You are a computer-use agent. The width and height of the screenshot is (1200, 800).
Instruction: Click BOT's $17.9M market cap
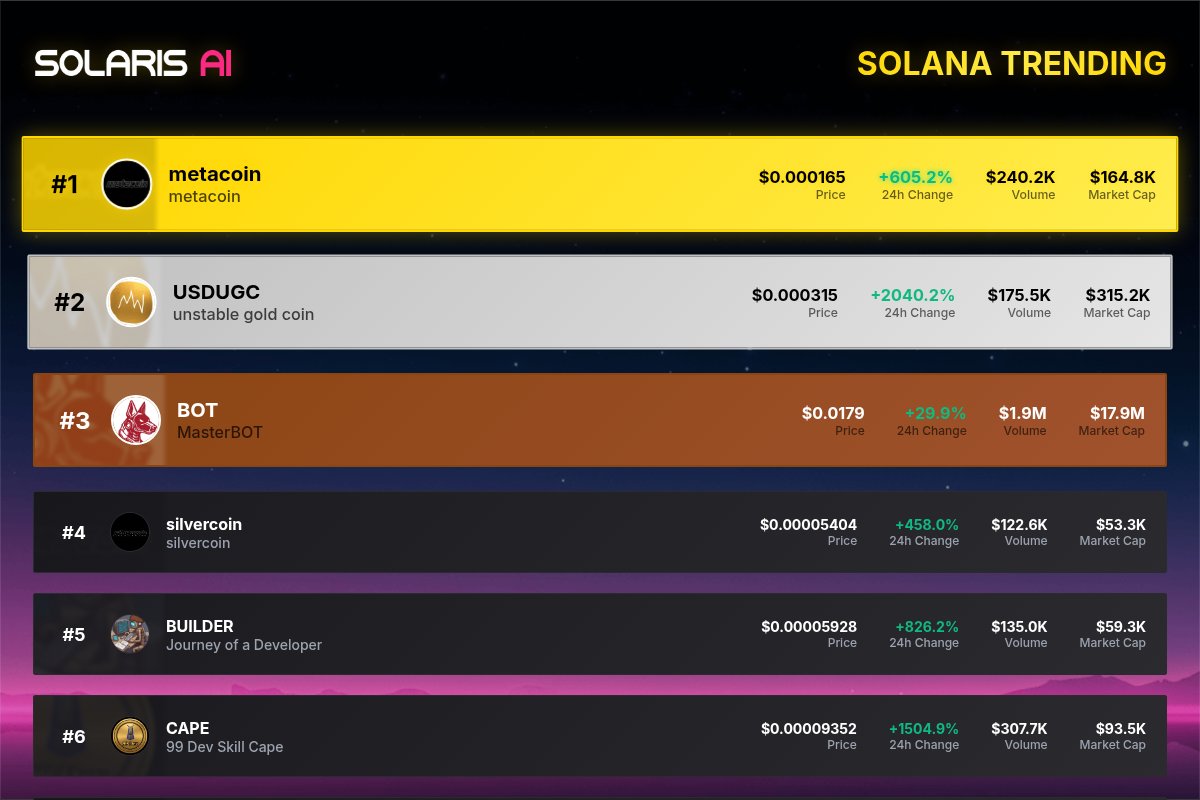[x=1117, y=413]
